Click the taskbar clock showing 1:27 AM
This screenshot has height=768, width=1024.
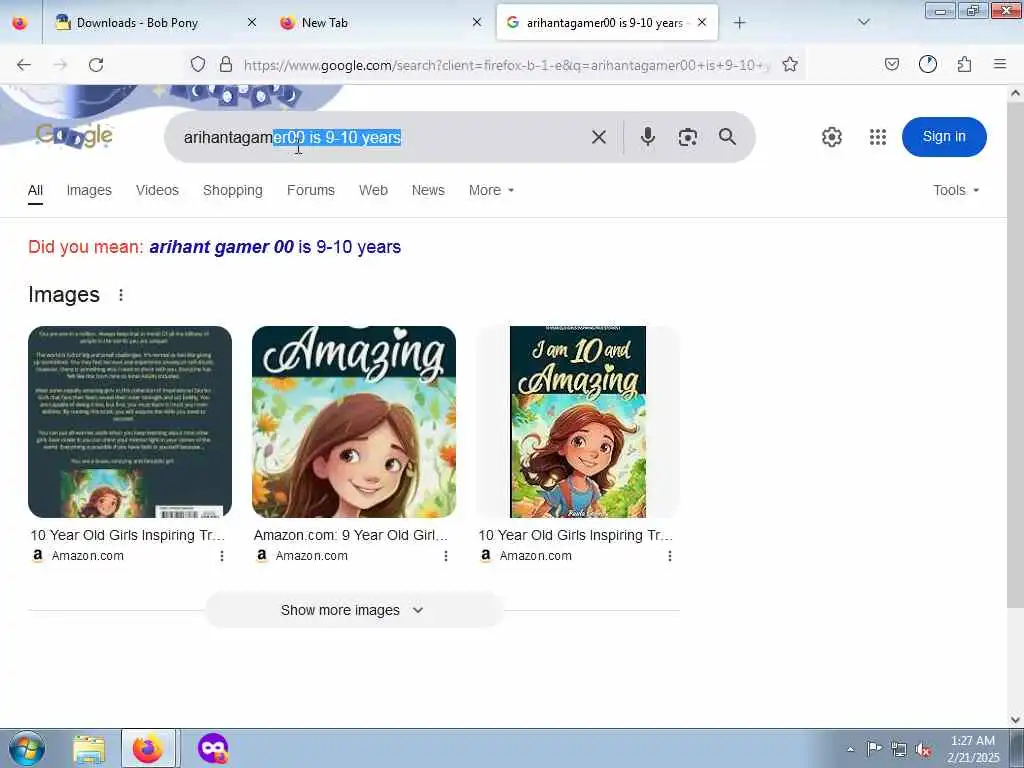click(973, 748)
